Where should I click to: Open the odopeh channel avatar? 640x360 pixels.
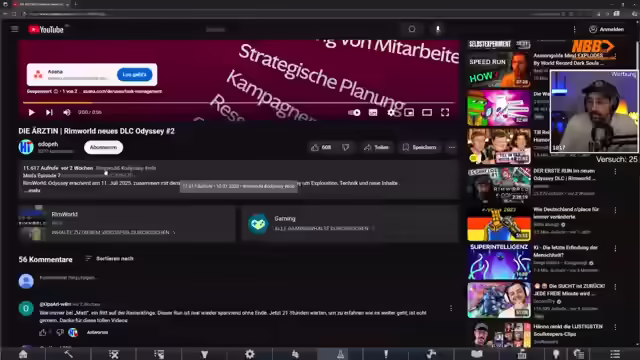[x=26, y=147]
